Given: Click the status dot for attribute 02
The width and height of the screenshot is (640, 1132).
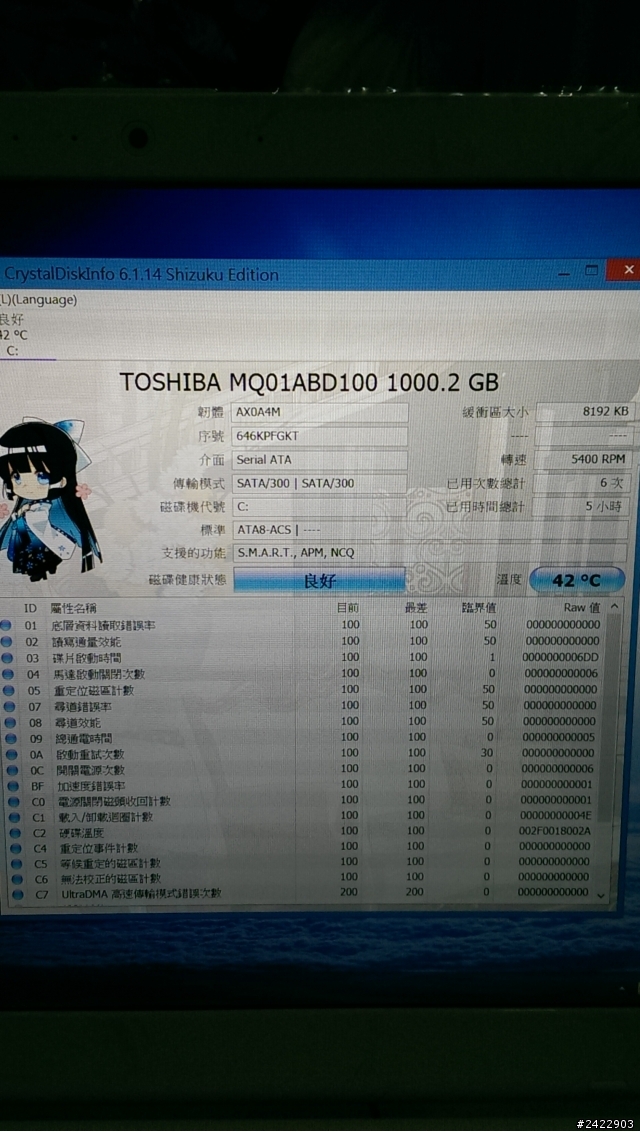Looking at the screenshot, I should (x=6, y=642).
